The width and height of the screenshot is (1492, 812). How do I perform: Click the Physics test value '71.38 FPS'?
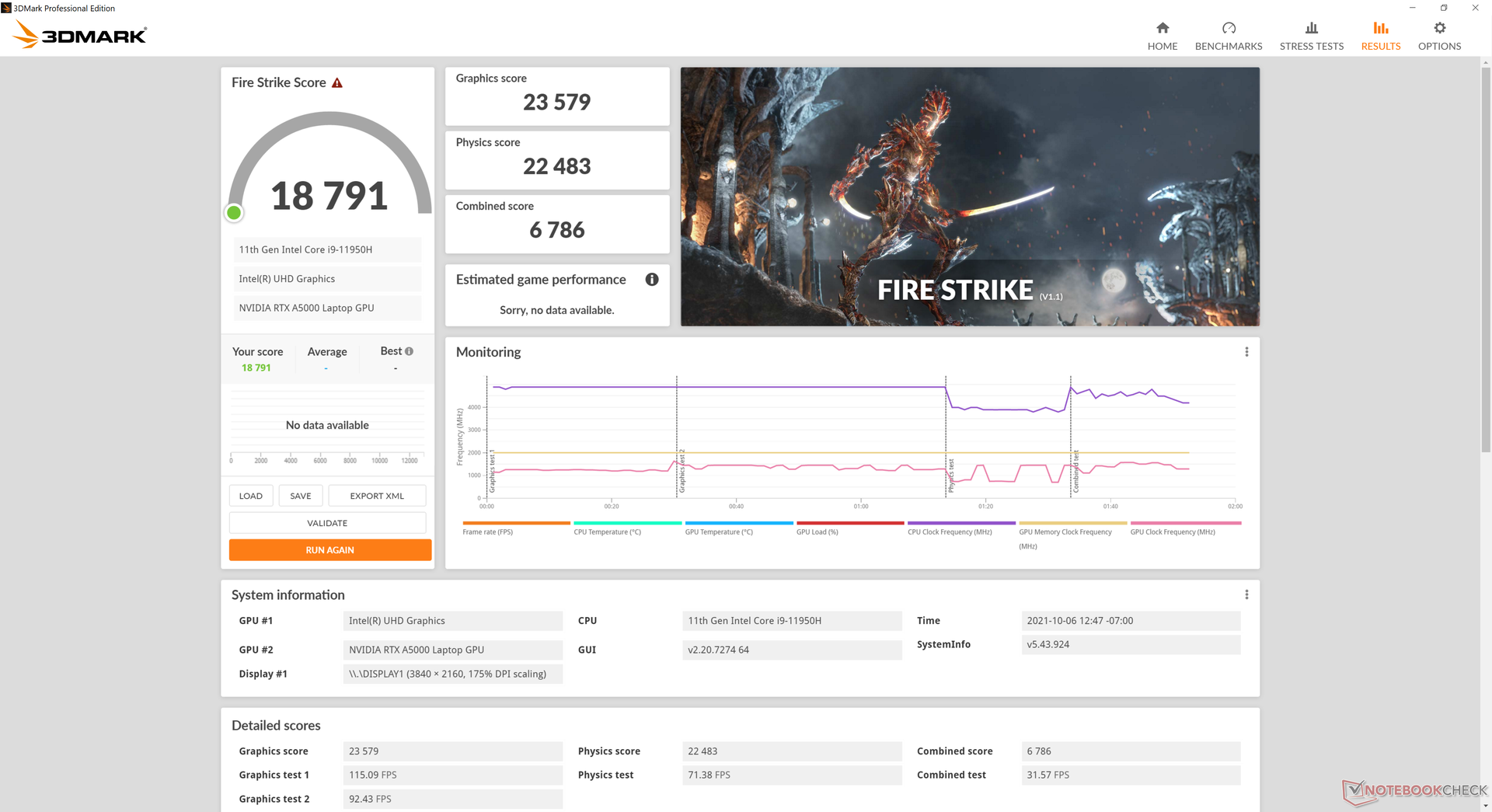click(x=792, y=775)
